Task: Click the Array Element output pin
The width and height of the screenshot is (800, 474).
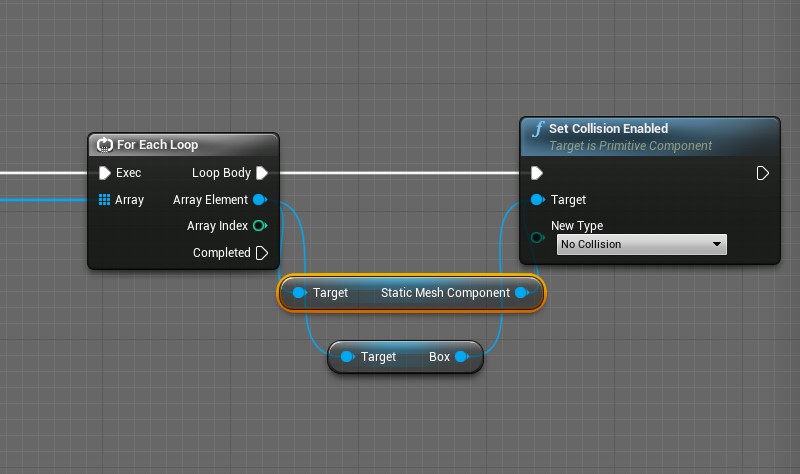Action: point(260,200)
